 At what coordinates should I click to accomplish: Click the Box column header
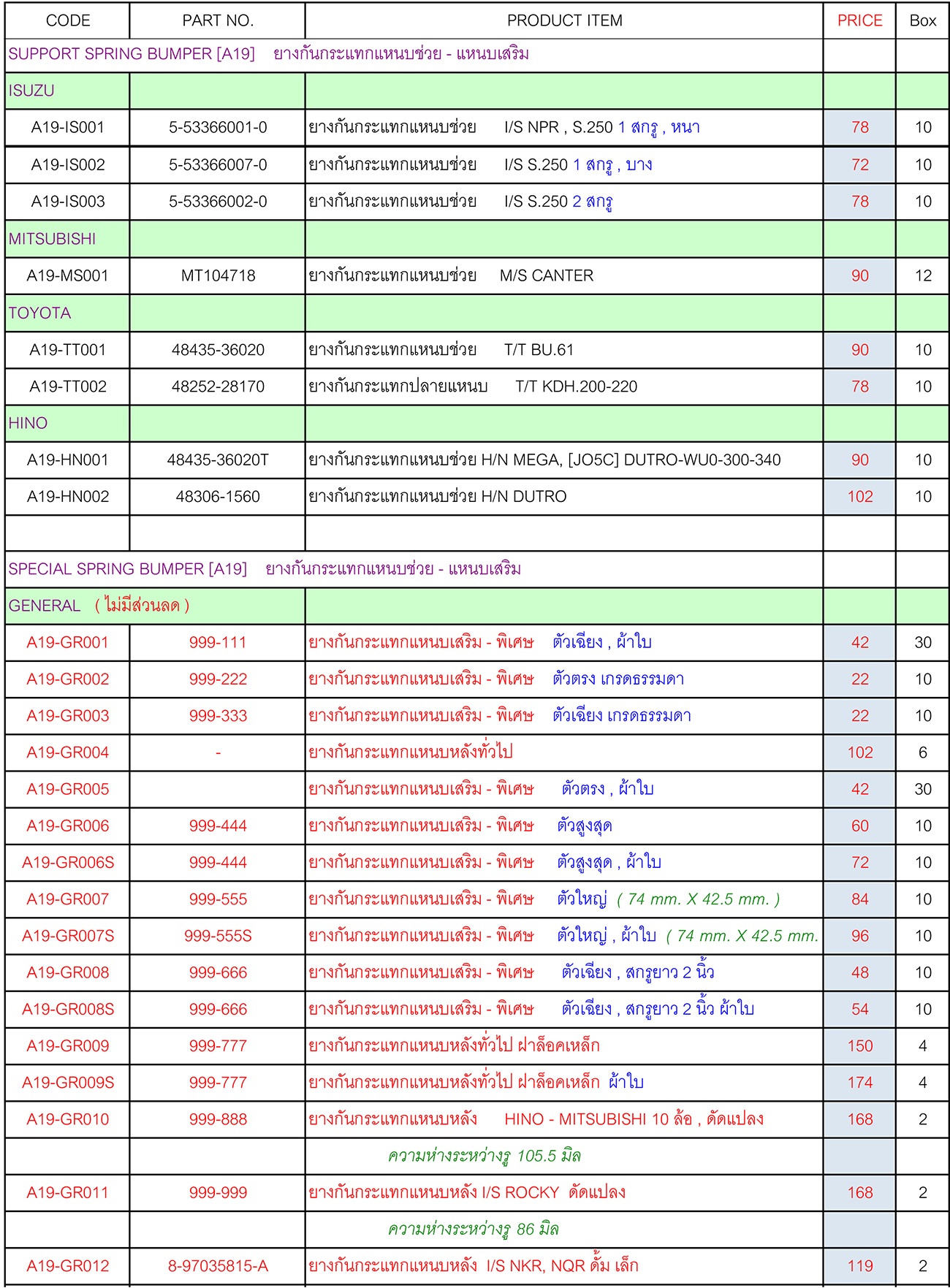(923, 20)
